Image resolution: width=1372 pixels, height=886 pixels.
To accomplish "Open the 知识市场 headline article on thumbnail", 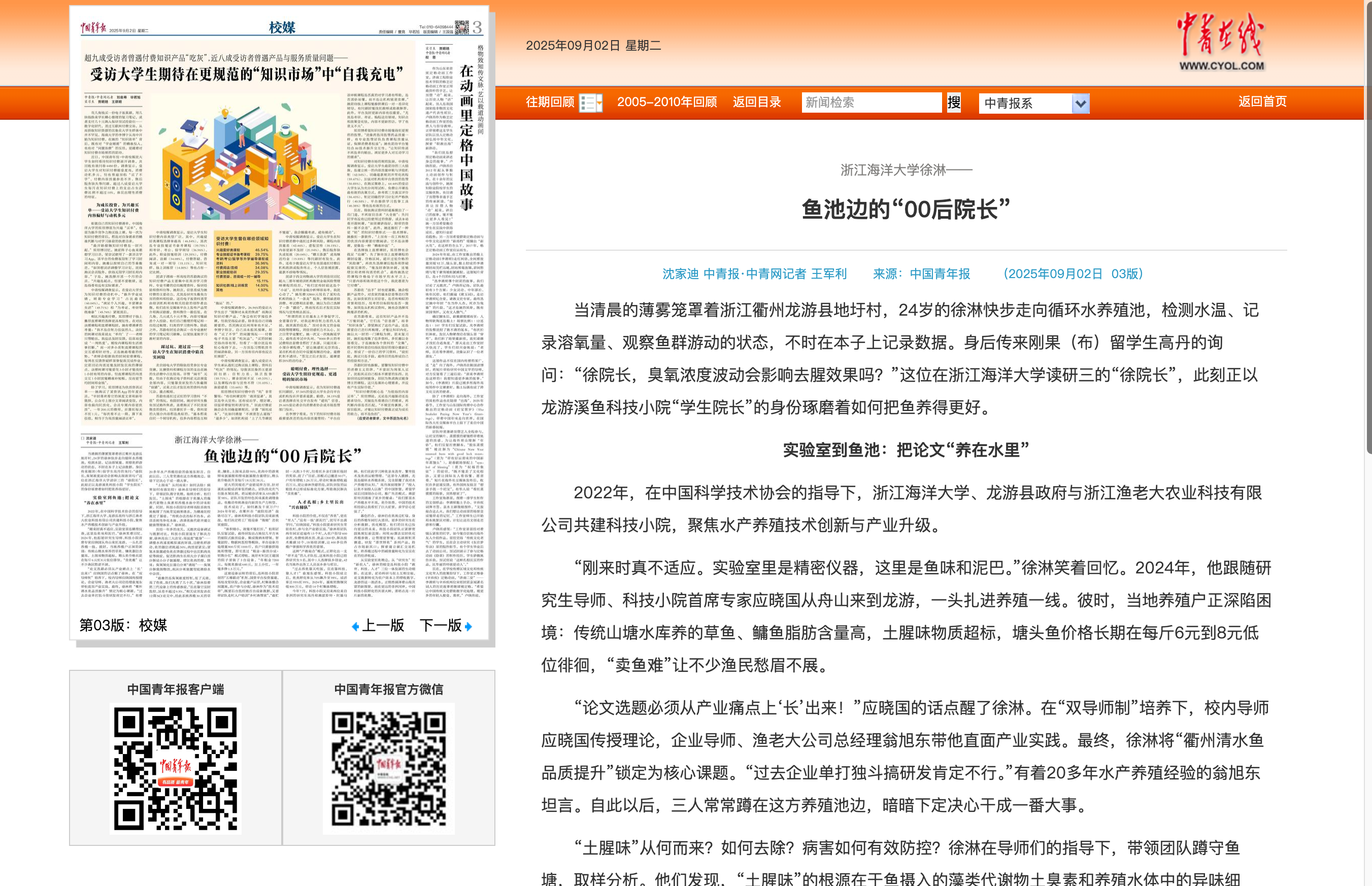I will [246, 74].
